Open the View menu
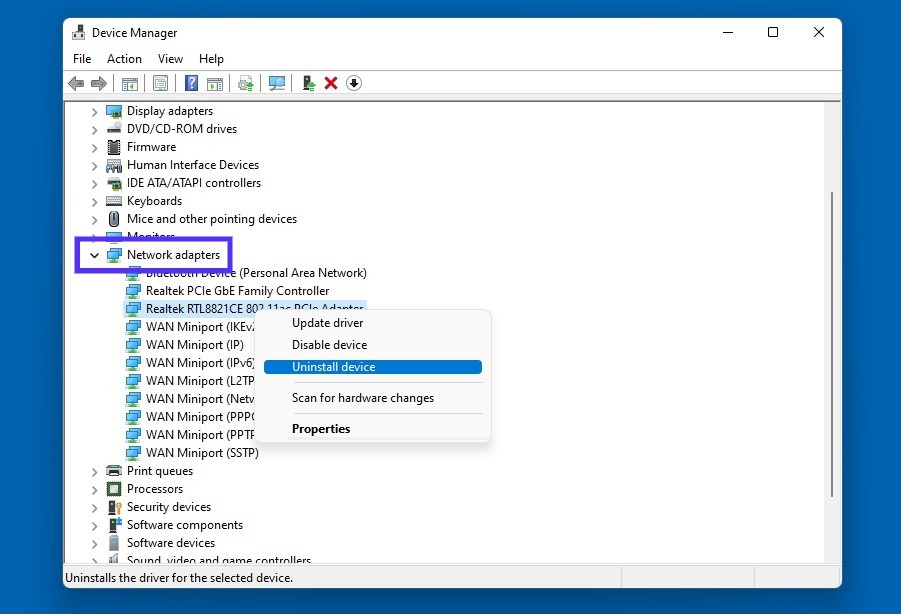This screenshot has height=614, width=901. pos(170,59)
